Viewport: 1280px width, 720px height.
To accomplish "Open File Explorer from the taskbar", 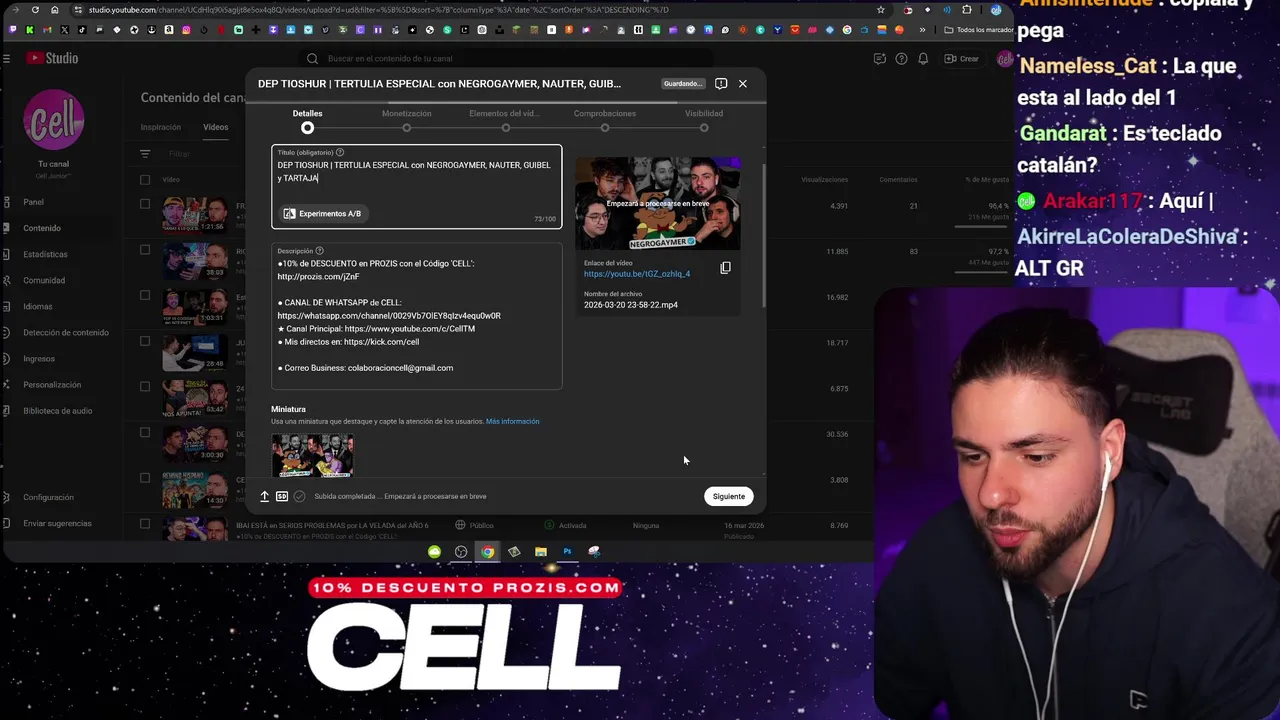I will coord(541,551).
